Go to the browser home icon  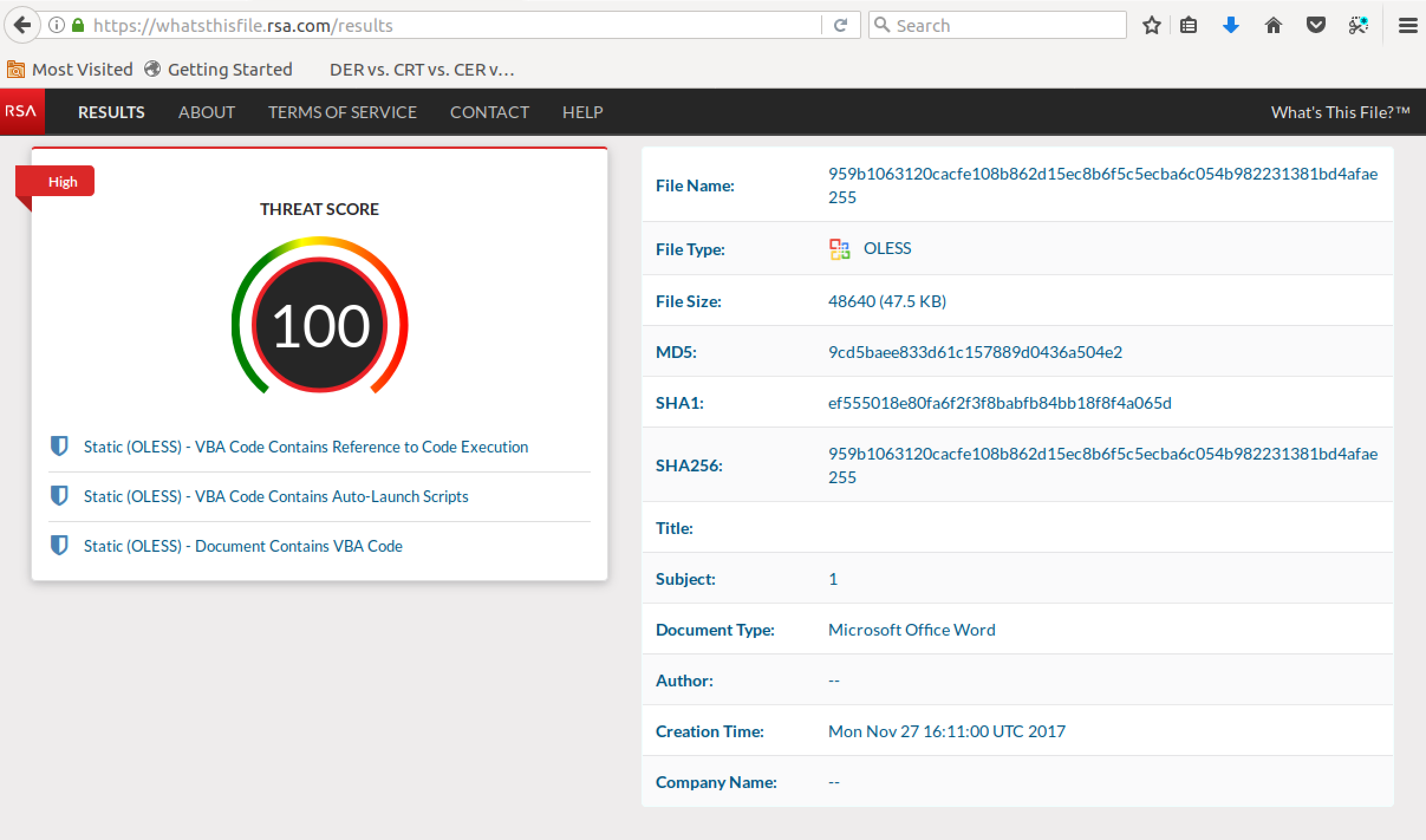[1273, 25]
